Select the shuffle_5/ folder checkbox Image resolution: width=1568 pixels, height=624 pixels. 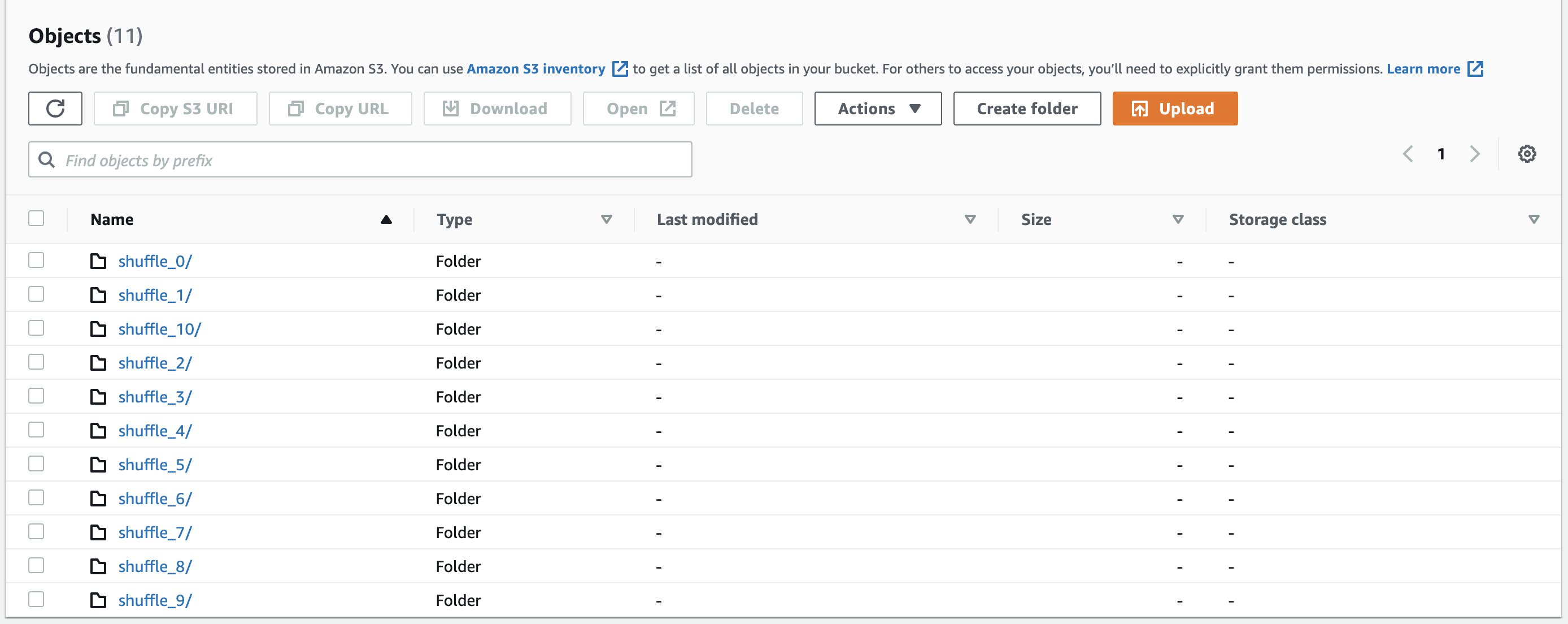[x=37, y=463]
